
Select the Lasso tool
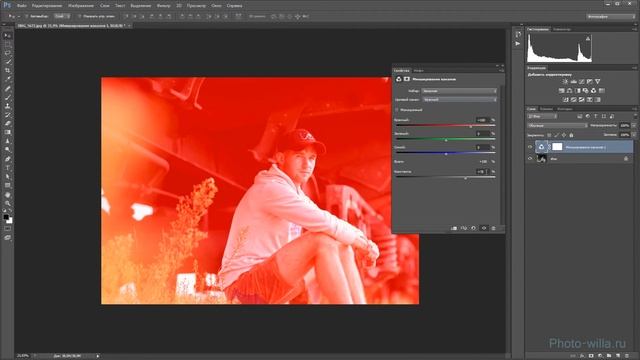click(x=8, y=53)
